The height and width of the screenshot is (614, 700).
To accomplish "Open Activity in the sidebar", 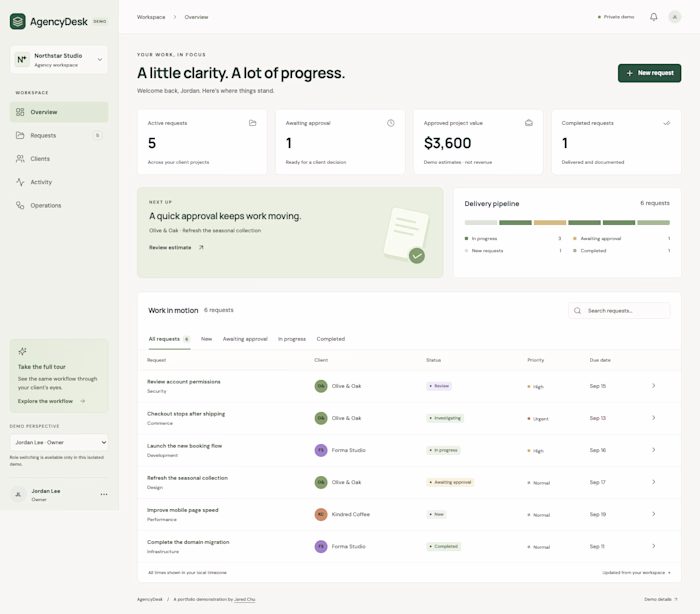I will point(59,182).
